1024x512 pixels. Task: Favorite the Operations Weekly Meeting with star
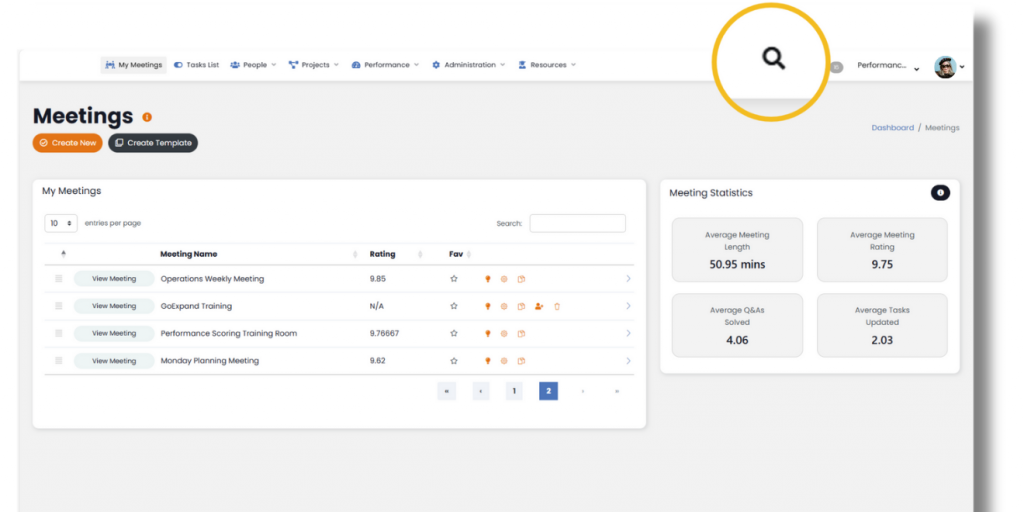454,279
